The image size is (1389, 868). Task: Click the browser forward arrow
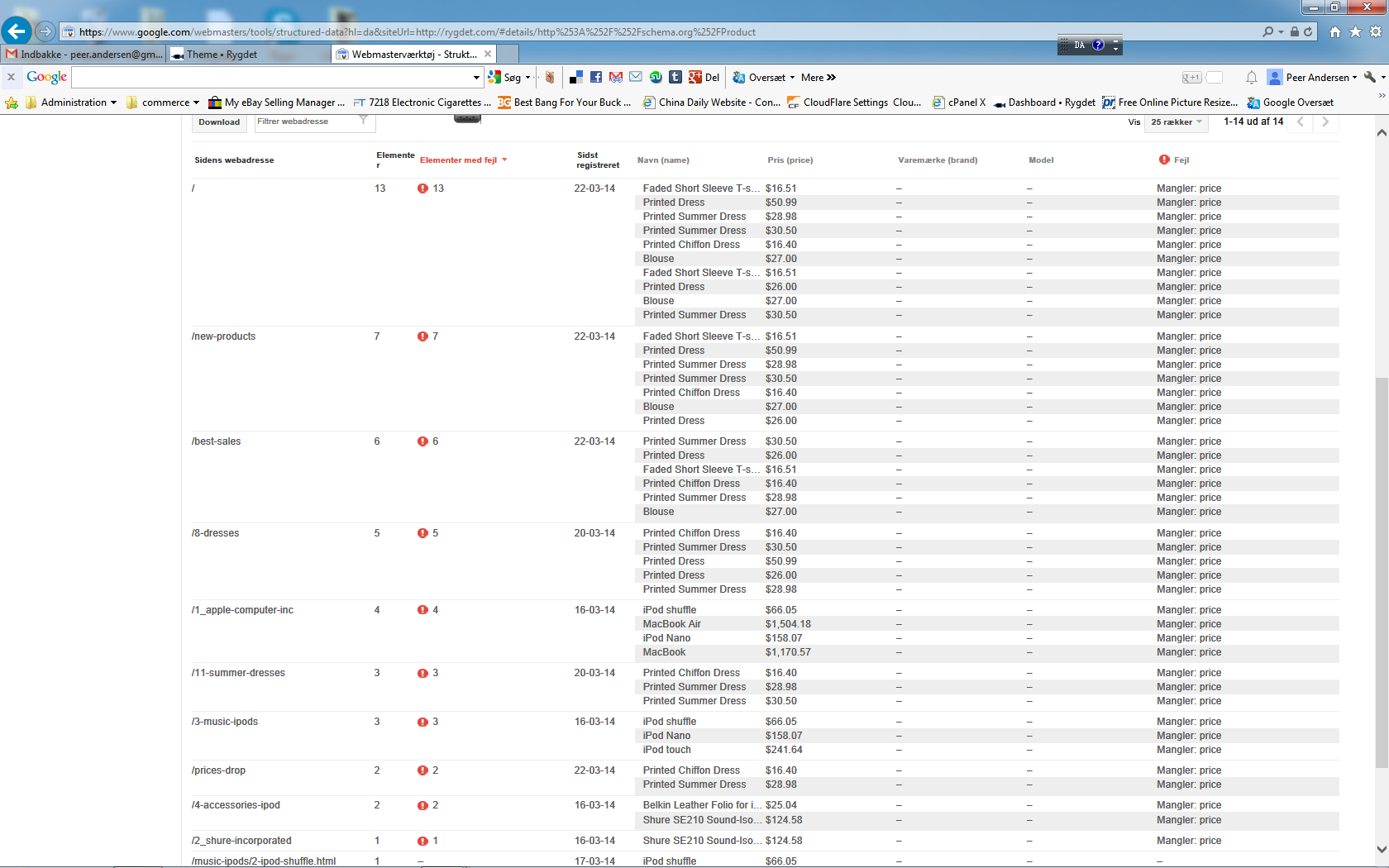pos(45,31)
